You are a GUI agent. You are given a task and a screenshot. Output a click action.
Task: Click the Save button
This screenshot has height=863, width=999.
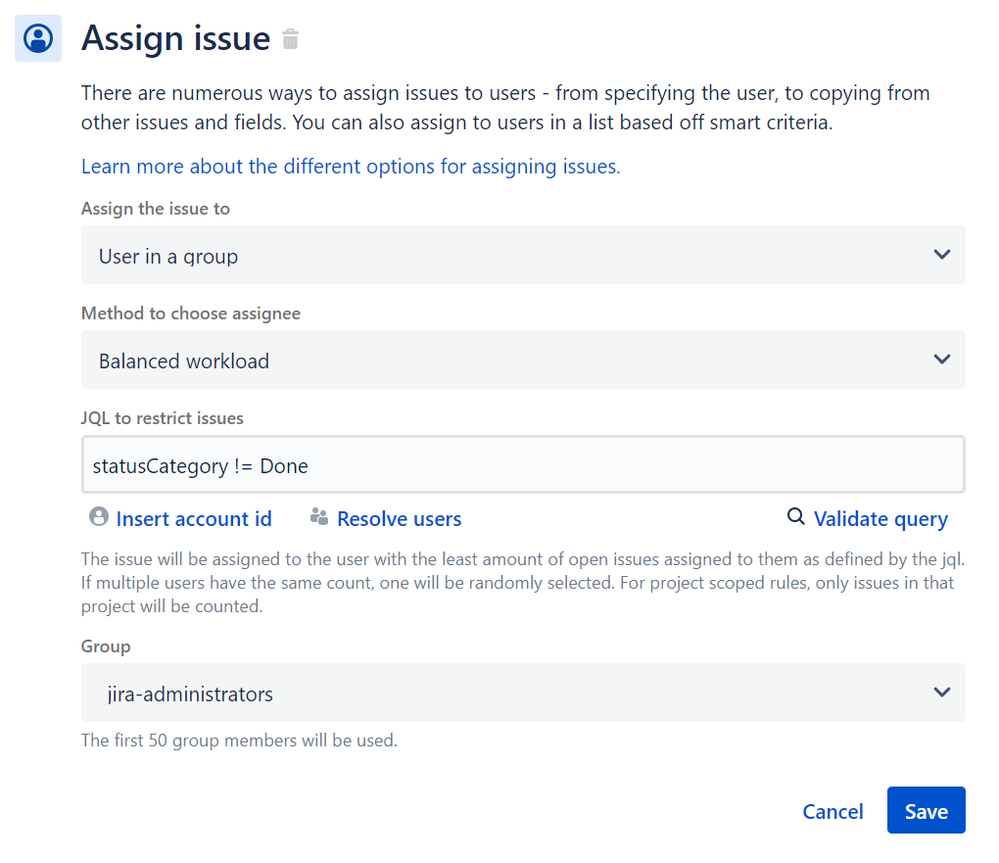click(x=925, y=811)
